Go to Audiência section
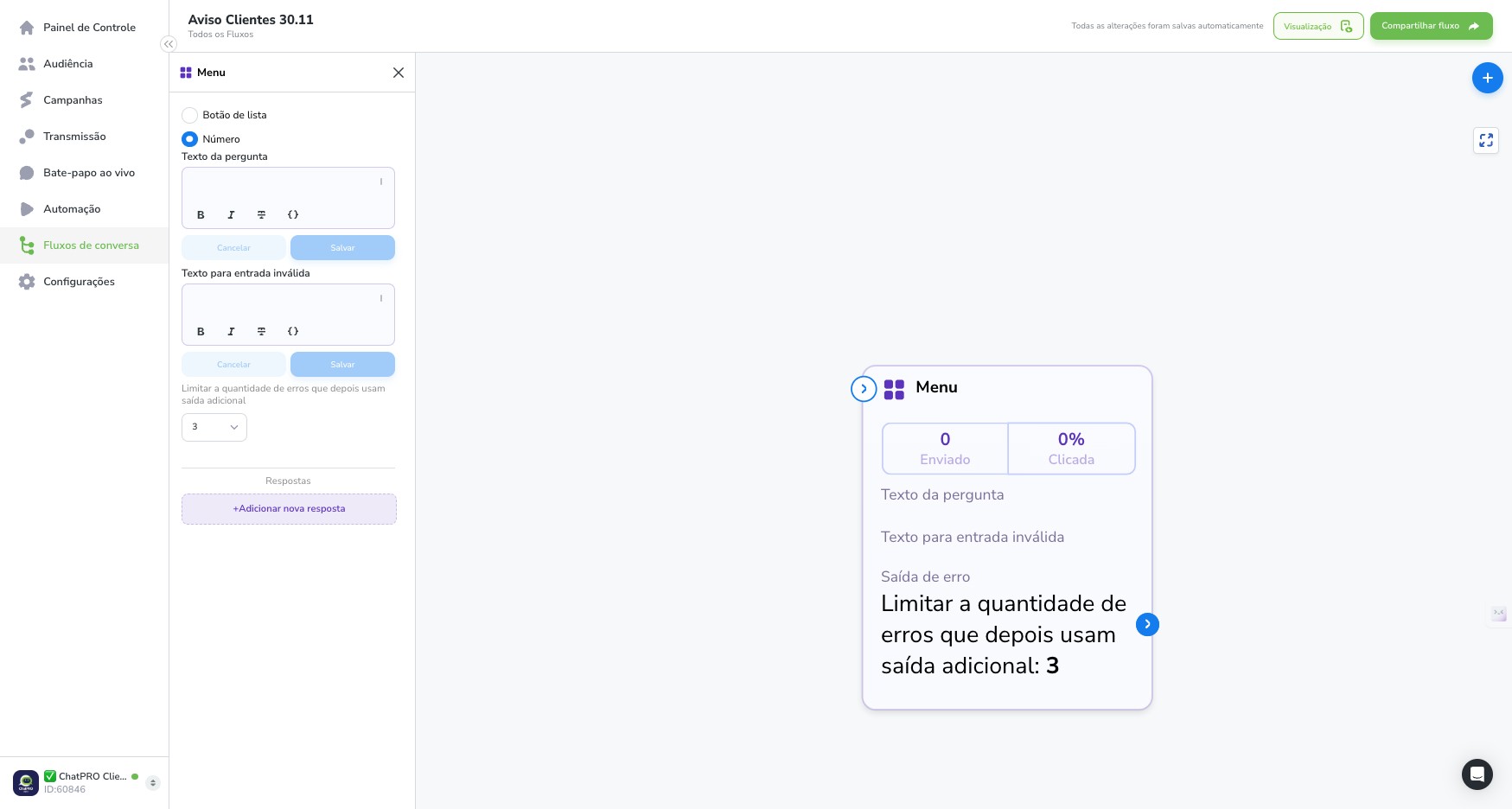This screenshot has height=809, width=1512. [67, 64]
